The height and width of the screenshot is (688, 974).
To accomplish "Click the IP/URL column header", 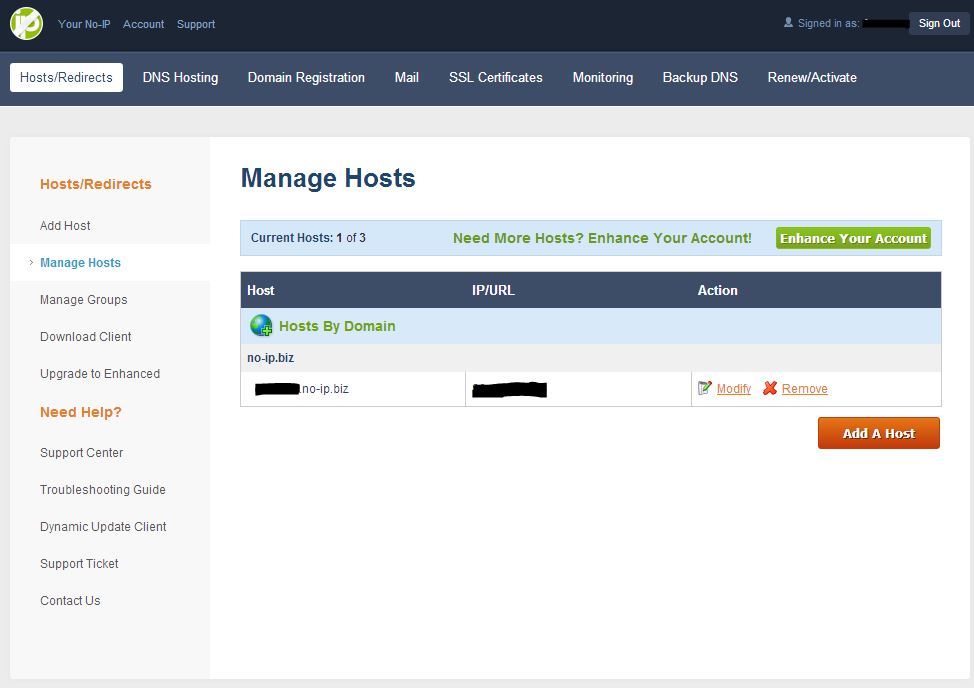I will [x=493, y=290].
